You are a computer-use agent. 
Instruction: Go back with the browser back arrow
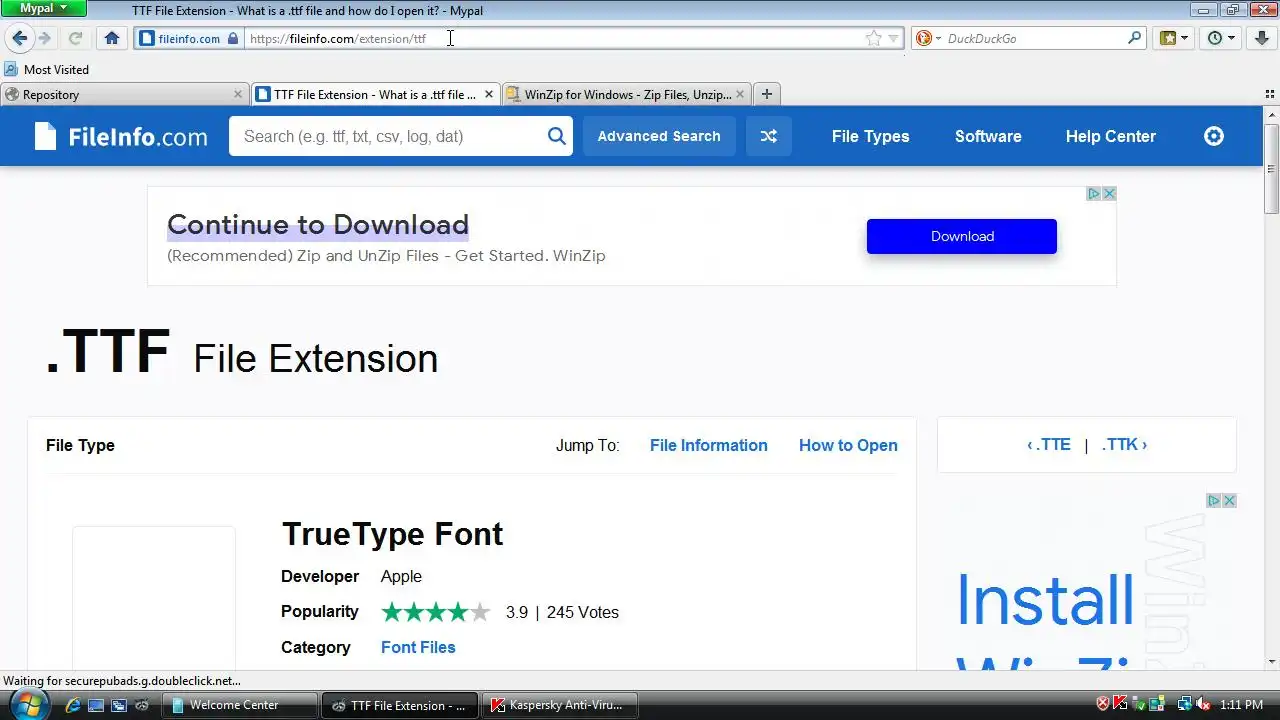click(x=19, y=38)
